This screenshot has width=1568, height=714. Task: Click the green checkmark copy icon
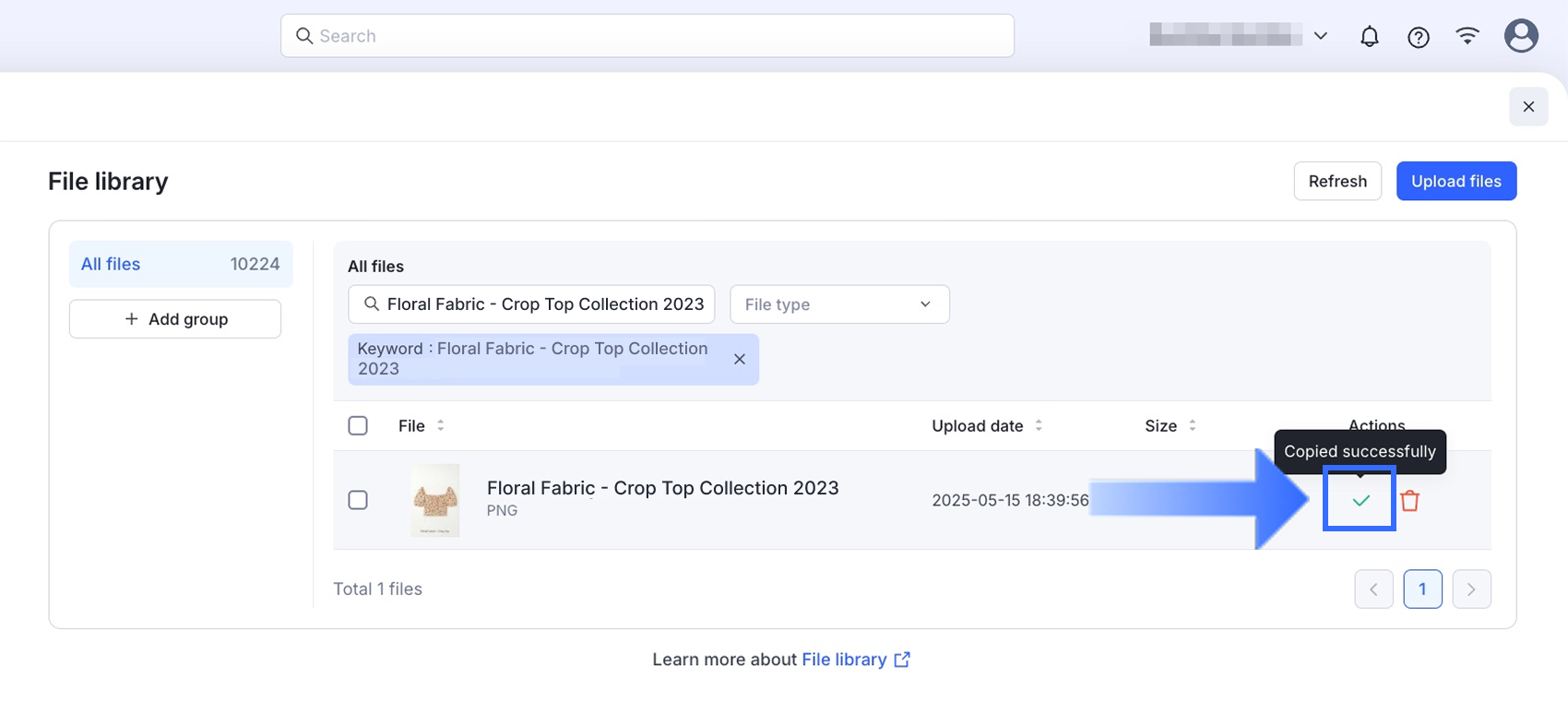(1360, 500)
